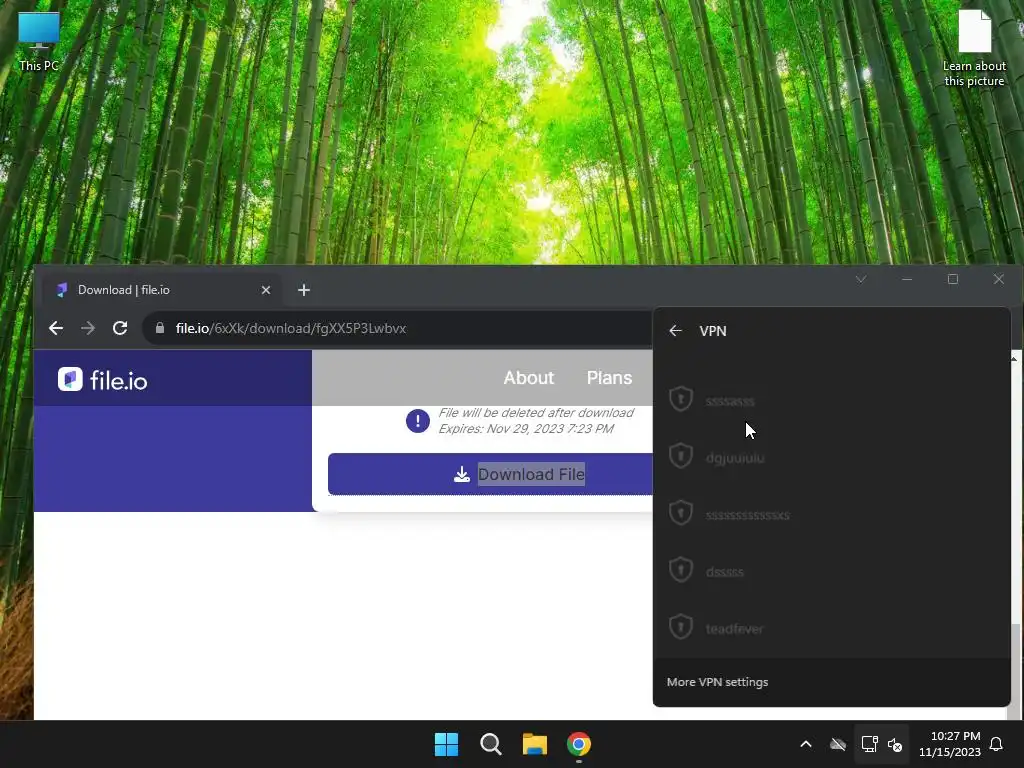Select the dsssss VPN connection
The image size is (1024, 768).
(x=831, y=569)
